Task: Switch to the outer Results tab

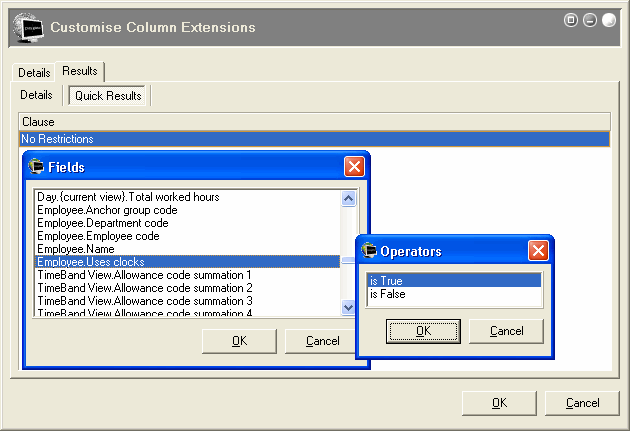Action: point(80,72)
